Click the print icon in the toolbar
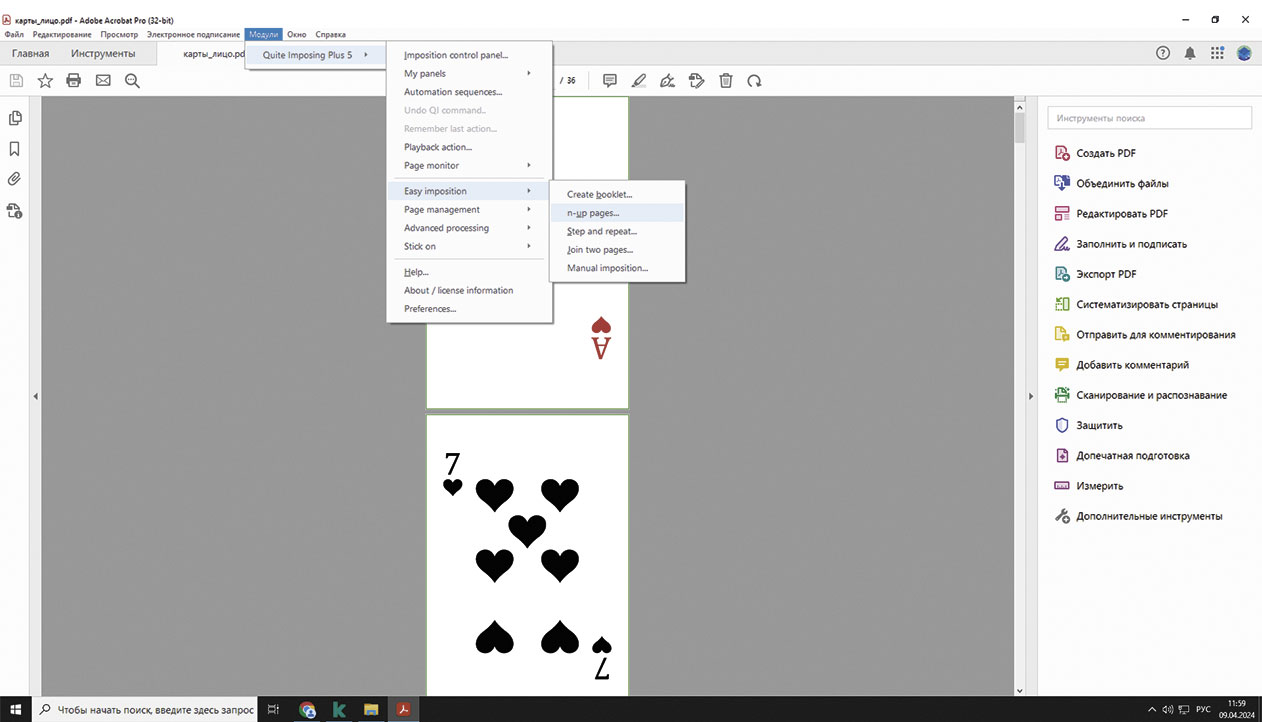Image resolution: width=1262 pixels, height=722 pixels. tap(73, 81)
